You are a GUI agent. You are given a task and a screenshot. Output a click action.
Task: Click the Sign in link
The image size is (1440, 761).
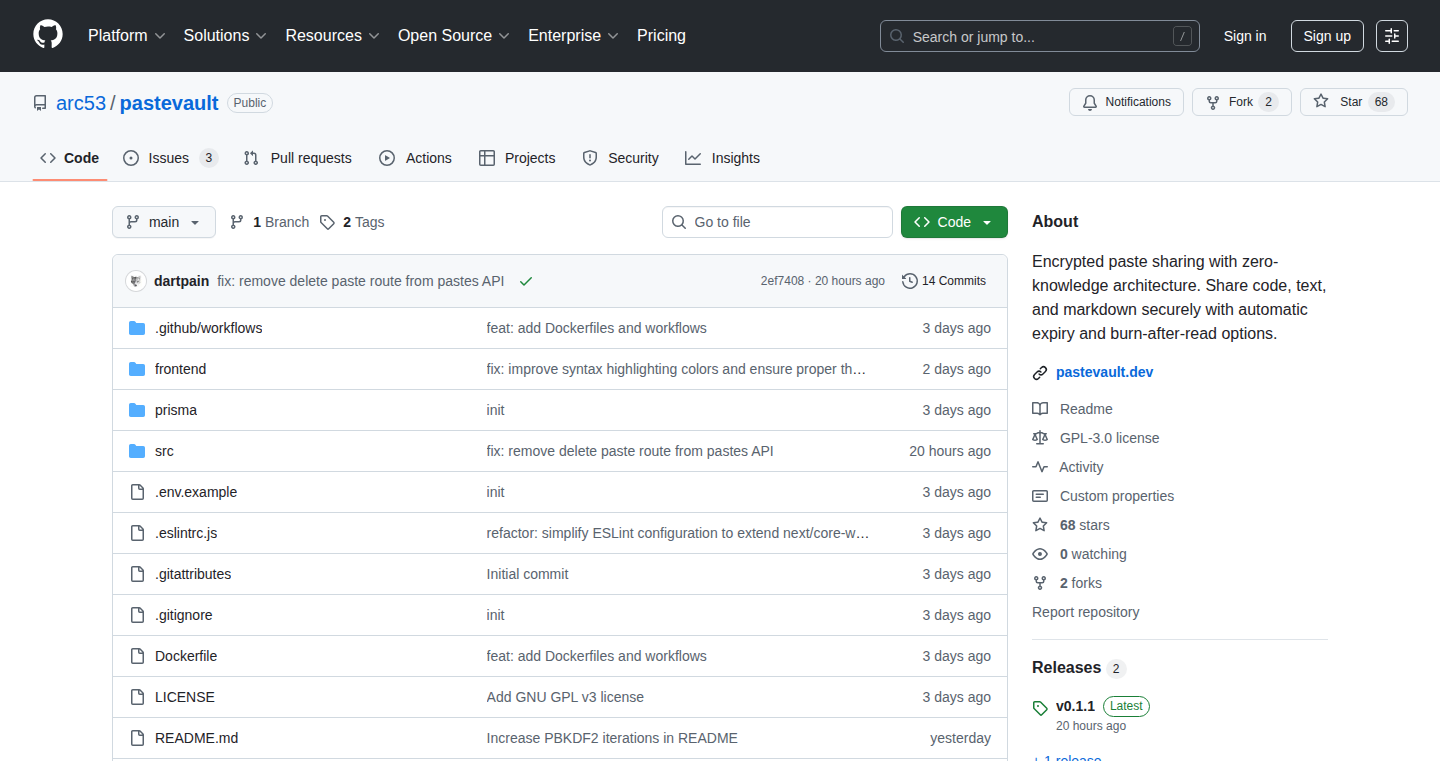coord(1245,36)
